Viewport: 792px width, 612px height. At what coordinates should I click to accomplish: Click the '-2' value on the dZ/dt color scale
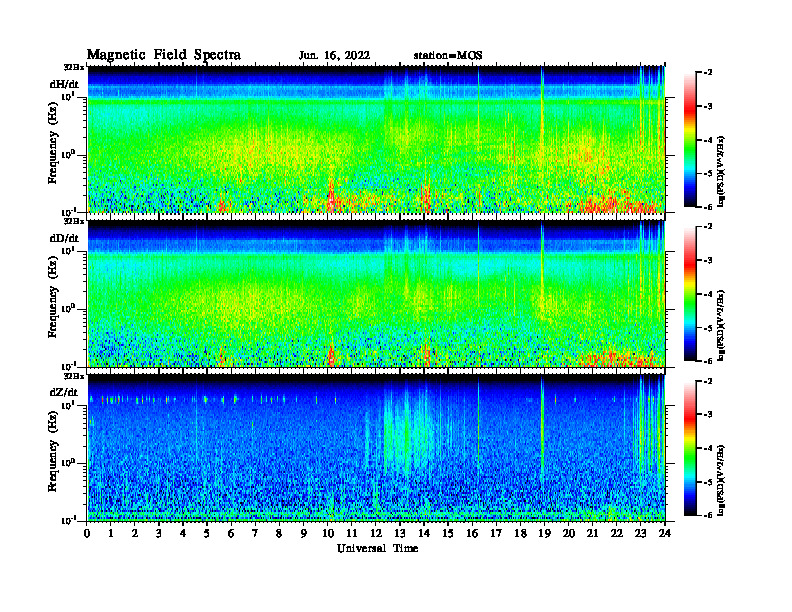pyautogui.click(x=708, y=381)
